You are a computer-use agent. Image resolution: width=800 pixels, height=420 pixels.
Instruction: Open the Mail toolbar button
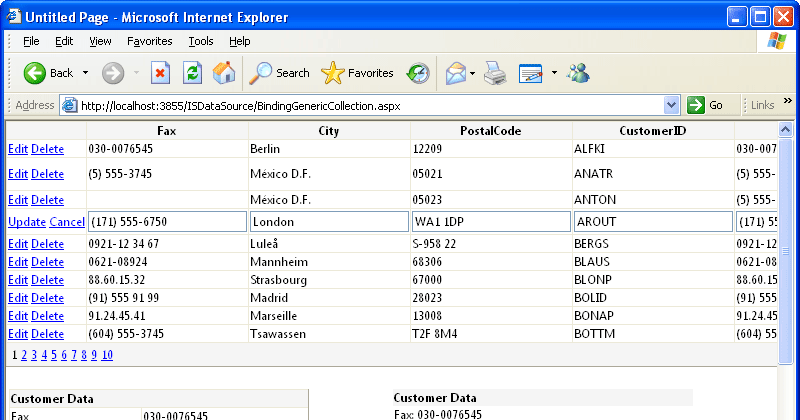click(455, 73)
